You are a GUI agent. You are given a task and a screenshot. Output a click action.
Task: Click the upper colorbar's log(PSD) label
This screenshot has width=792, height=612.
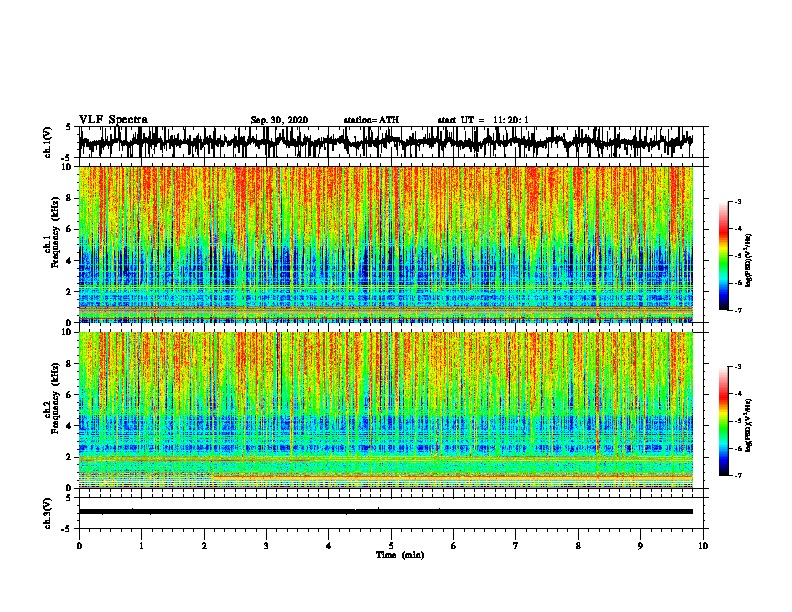(749, 261)
